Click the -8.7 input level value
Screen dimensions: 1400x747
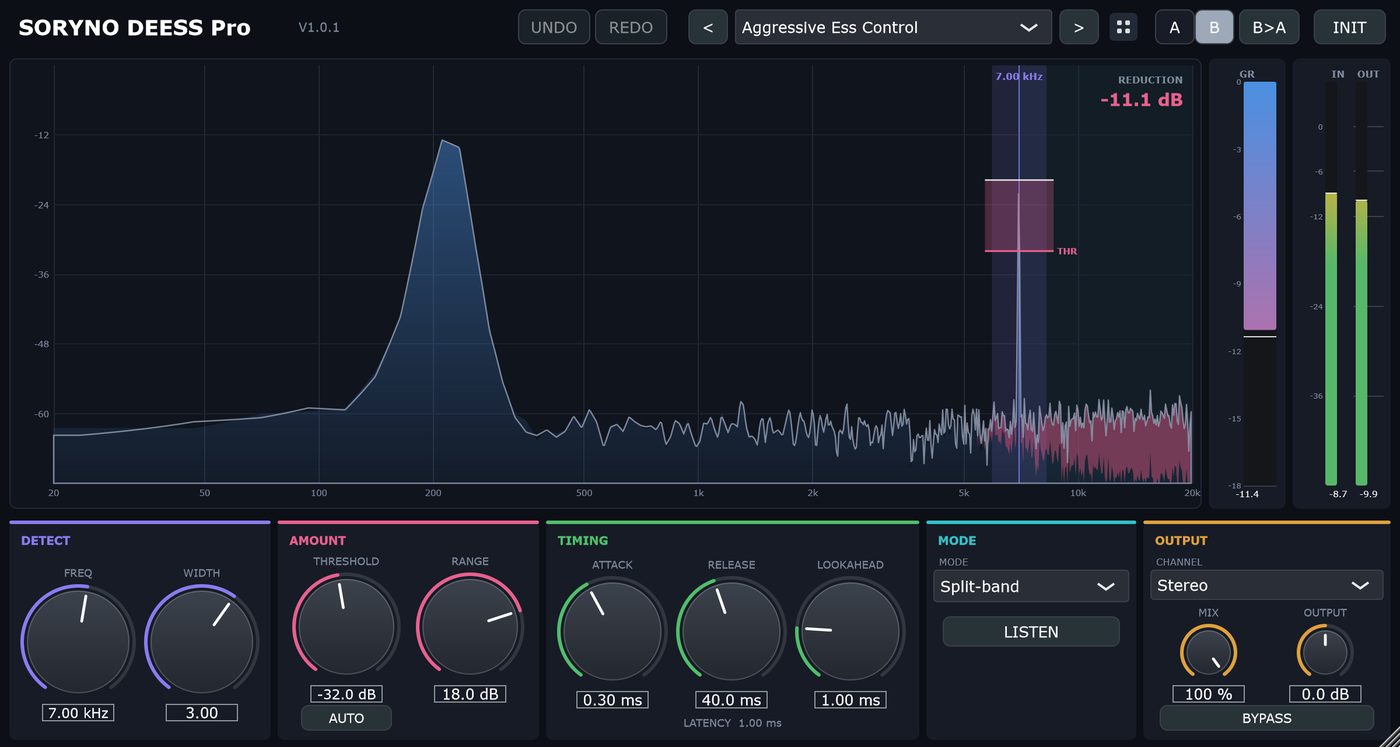pyautogui.click(x=1338, y=494)
